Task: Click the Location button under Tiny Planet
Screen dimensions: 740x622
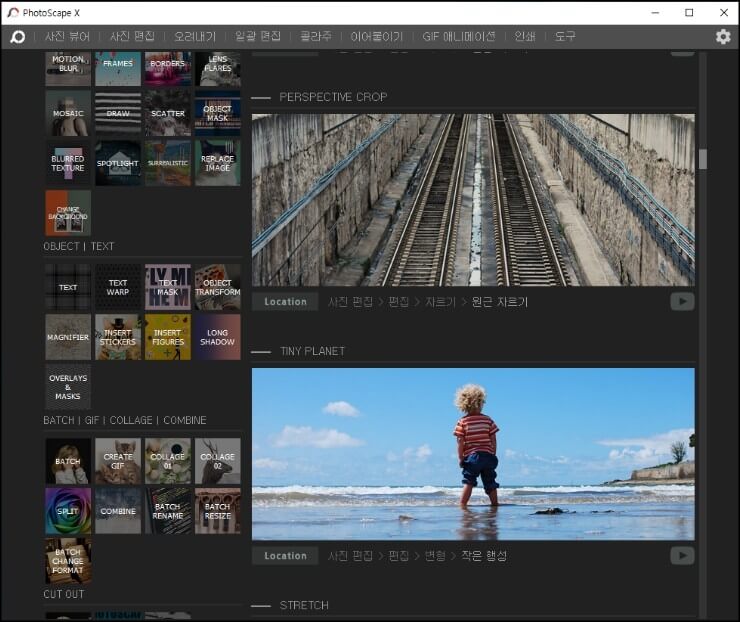Action: pos(285,555)
